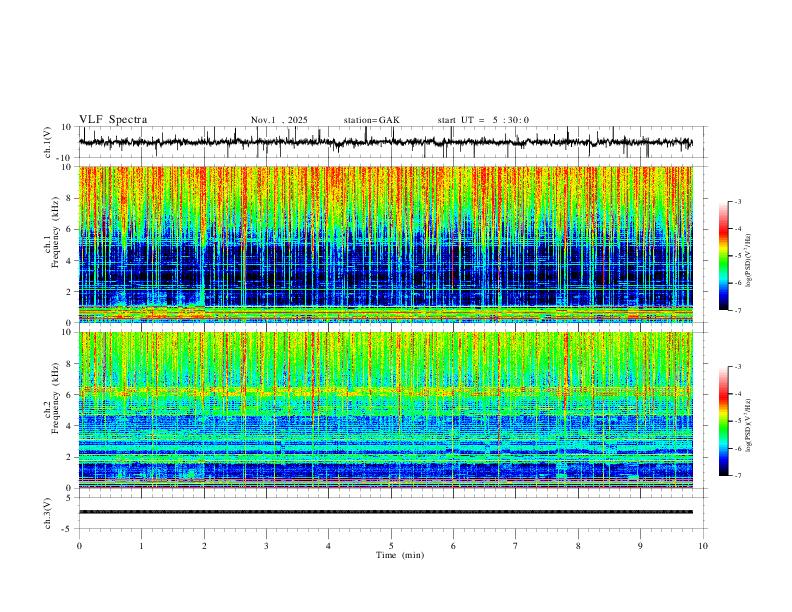Click the ch.1 Frequency (kHz) axis label
Screen dimensions: 792x612
[52, 232]
